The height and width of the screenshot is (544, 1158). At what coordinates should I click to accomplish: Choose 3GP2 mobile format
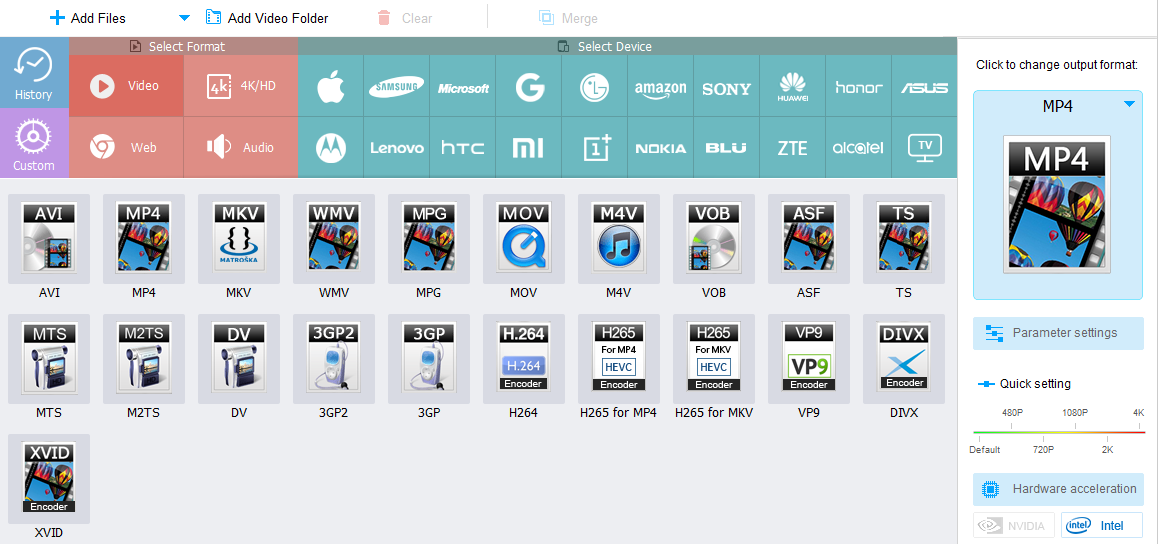334,359
